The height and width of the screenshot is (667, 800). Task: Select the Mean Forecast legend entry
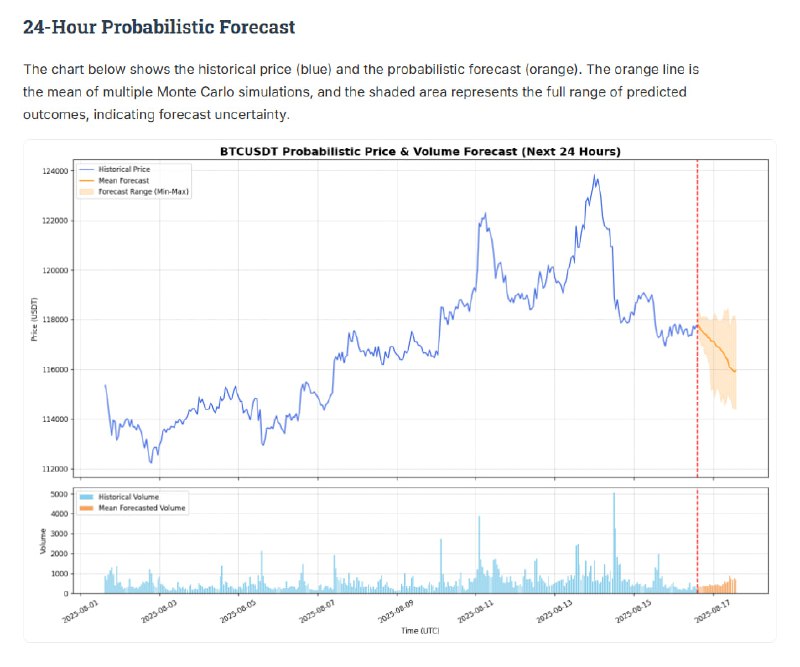119,180
